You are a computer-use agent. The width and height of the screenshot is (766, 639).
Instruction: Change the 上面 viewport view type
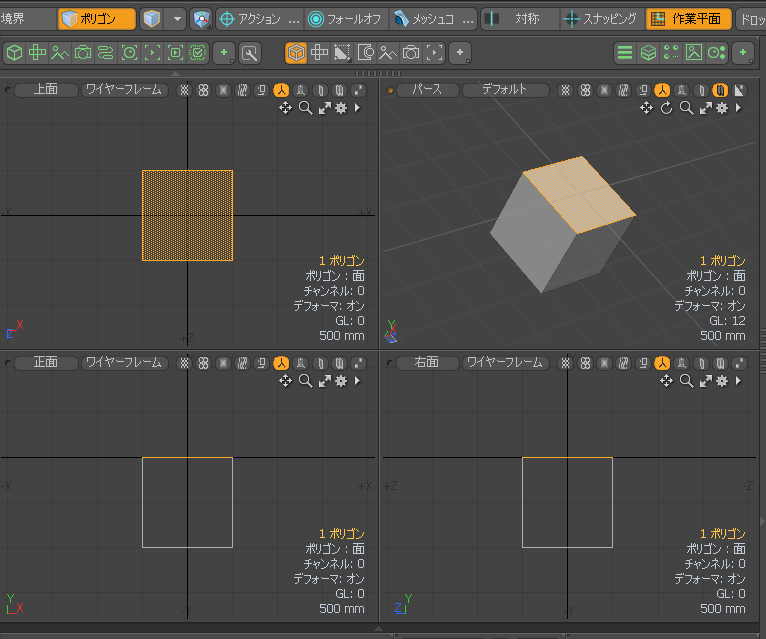[45, 90]
